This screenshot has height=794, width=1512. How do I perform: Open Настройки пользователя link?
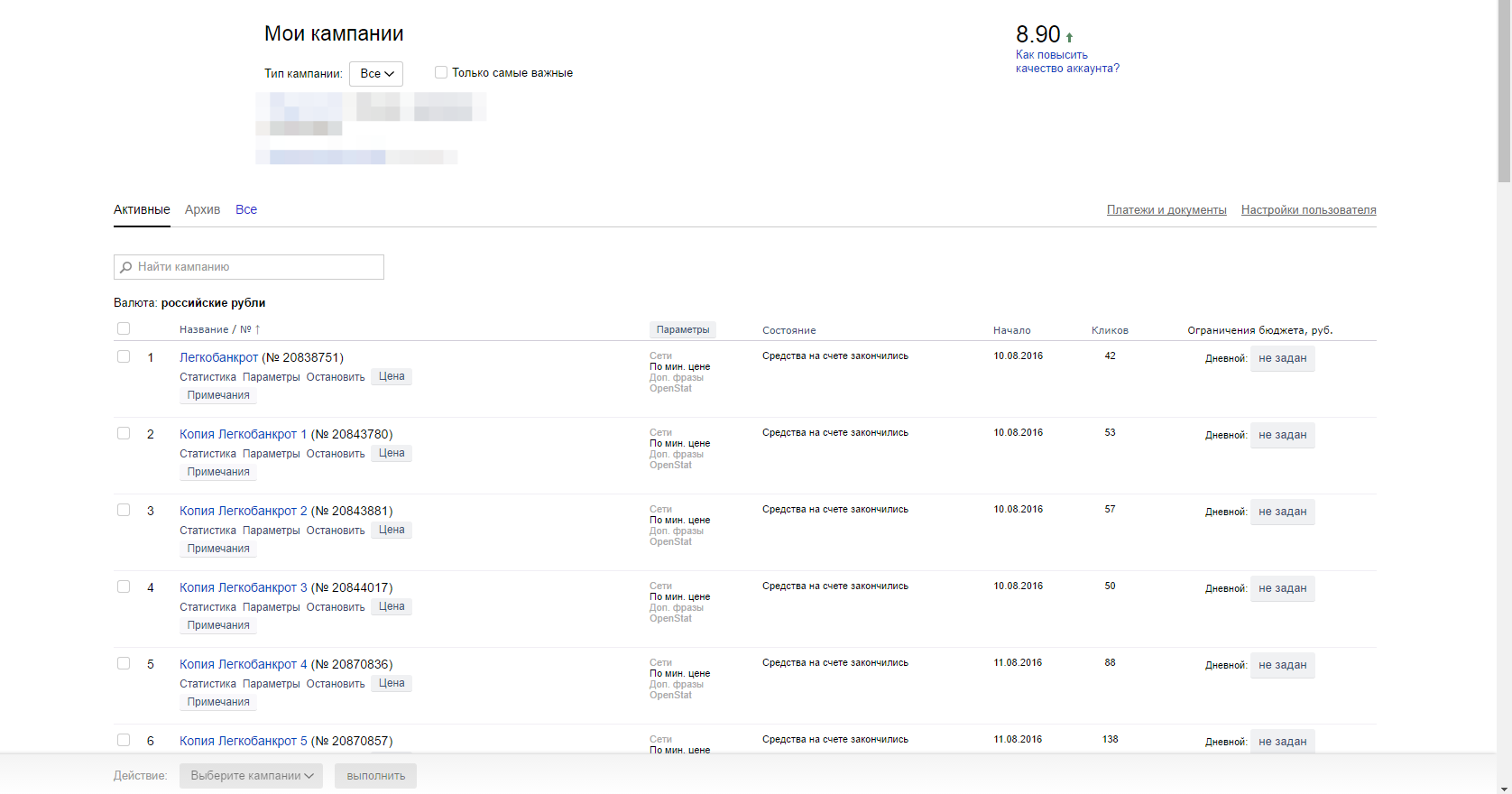(x=1308, y=210)
